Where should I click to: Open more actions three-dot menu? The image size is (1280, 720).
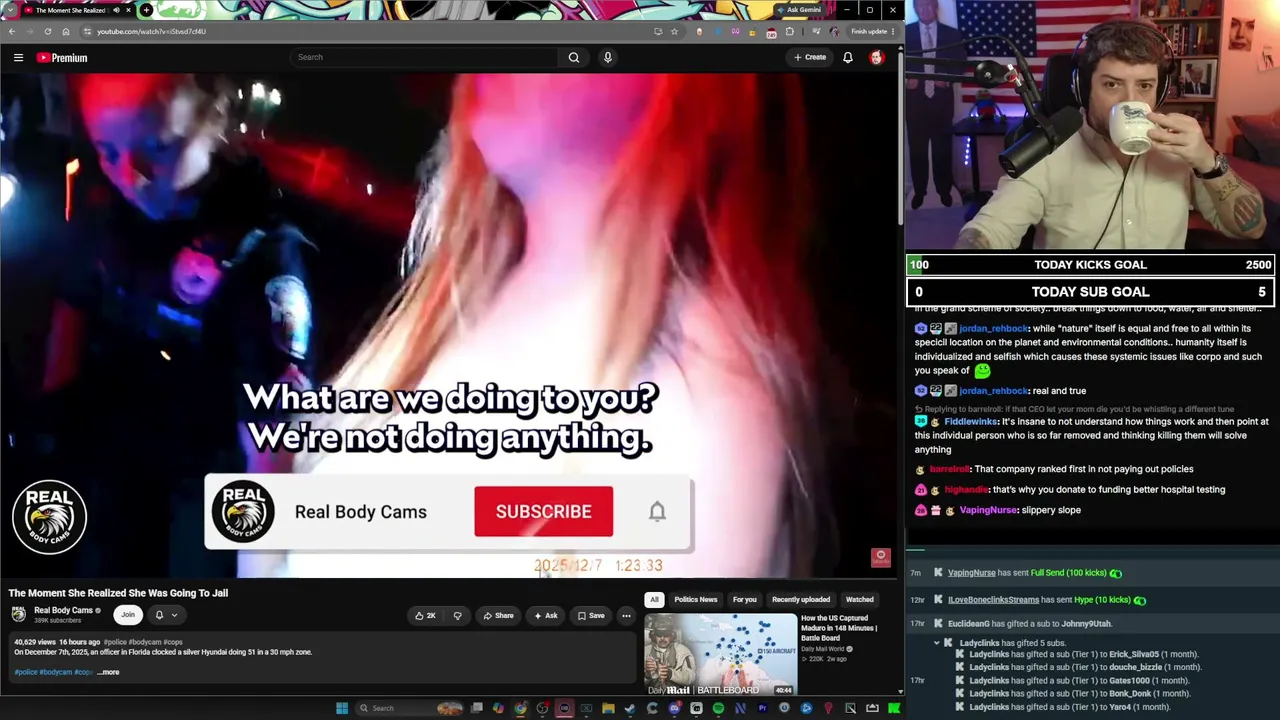tap(626, 615)
